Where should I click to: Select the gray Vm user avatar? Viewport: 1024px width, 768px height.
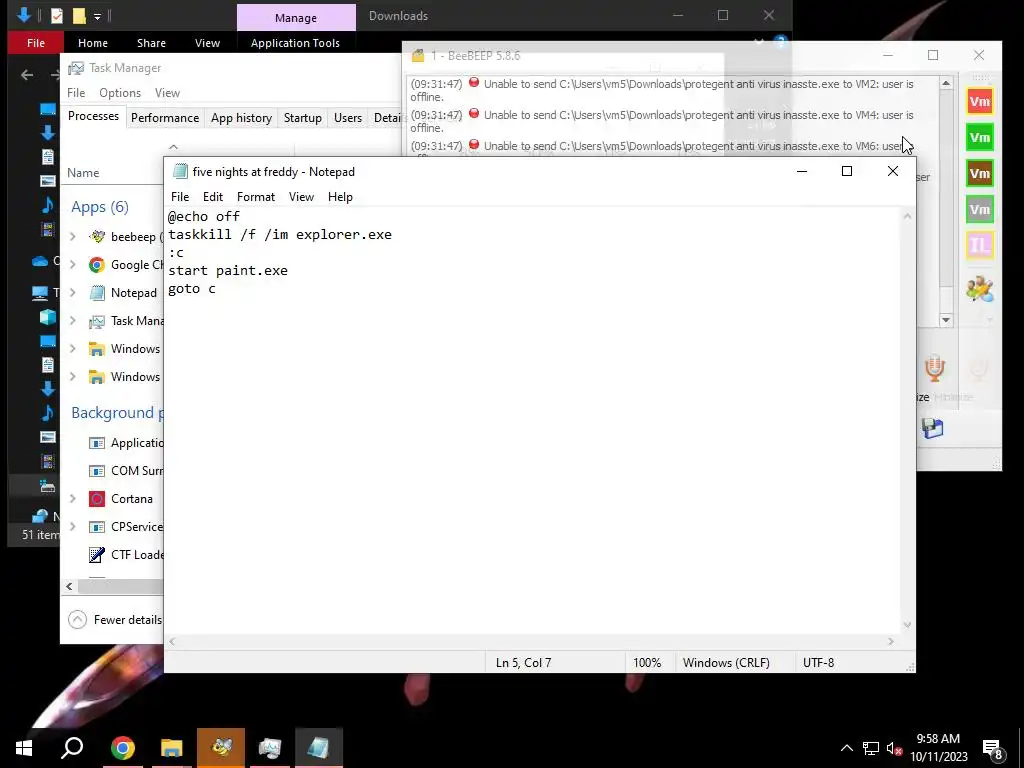[980, 209]
